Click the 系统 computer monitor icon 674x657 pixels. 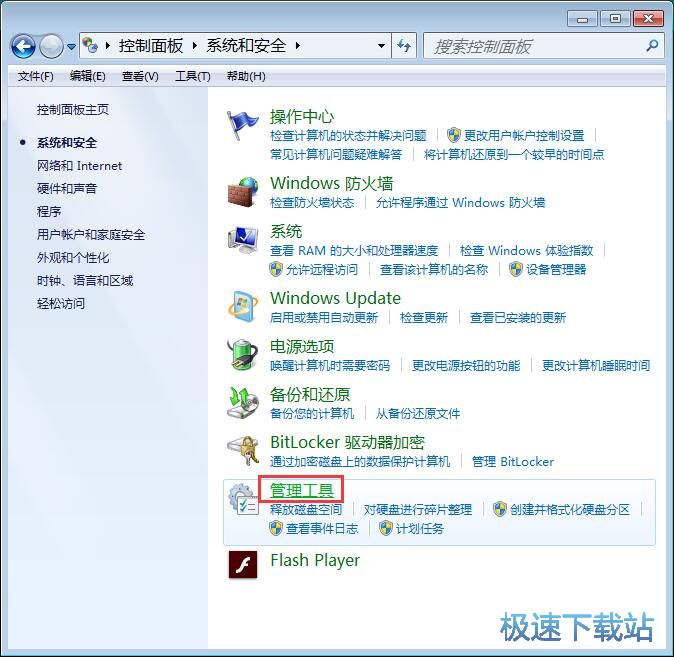243,239
